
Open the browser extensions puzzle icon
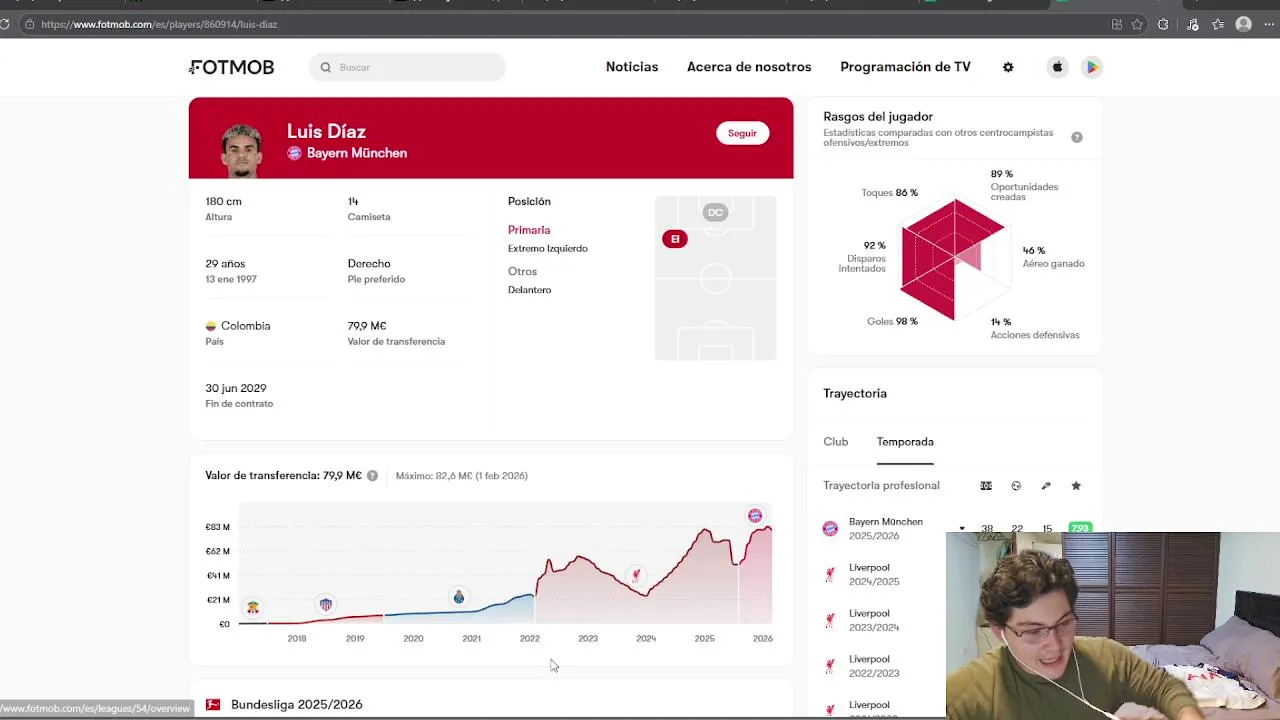(1163, 24)
